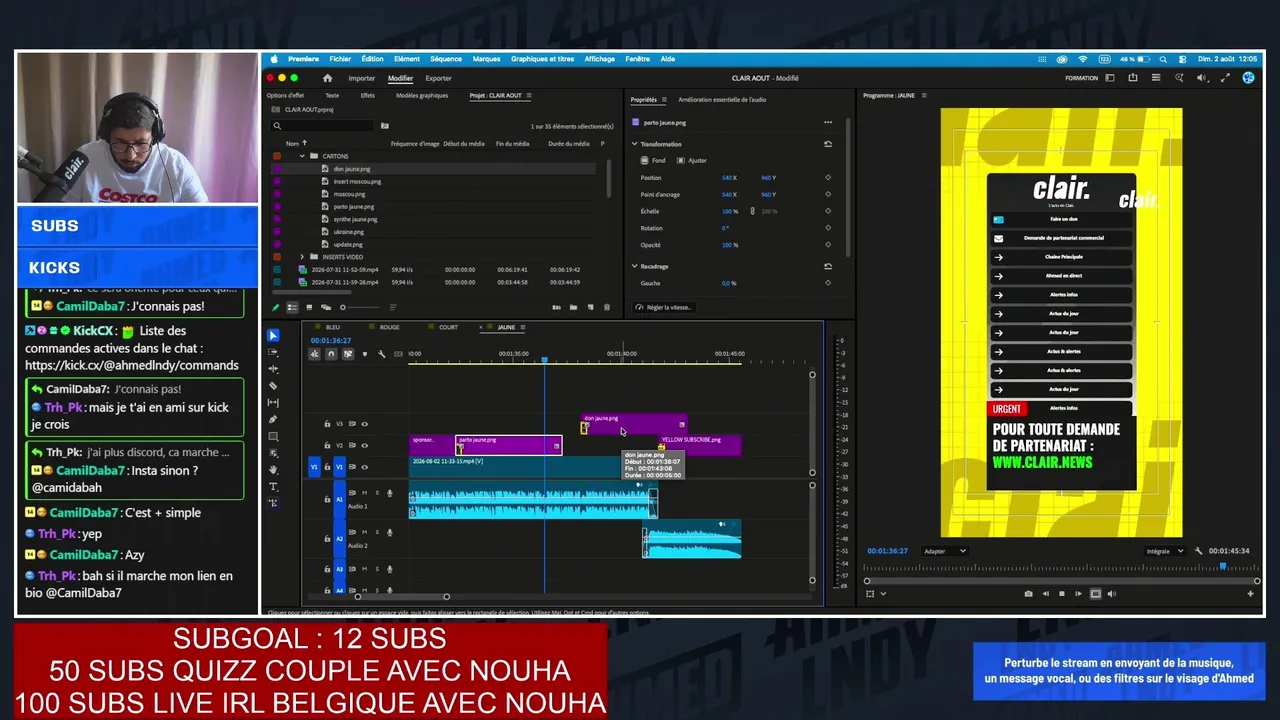Open the Fichier menu

pos(340,59)
